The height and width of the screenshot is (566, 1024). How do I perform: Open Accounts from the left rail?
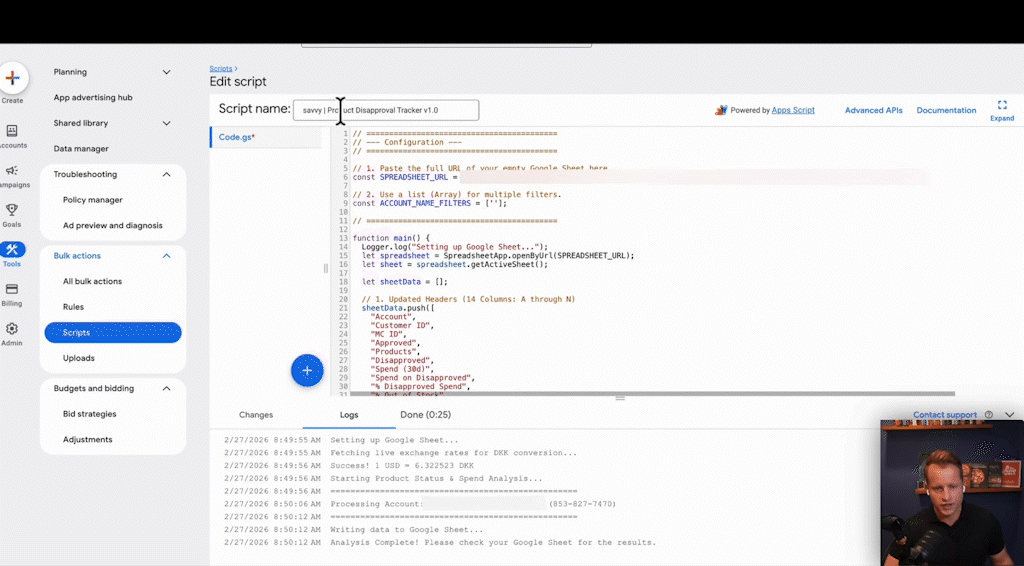pyautogui.click(x=12, y=131)
